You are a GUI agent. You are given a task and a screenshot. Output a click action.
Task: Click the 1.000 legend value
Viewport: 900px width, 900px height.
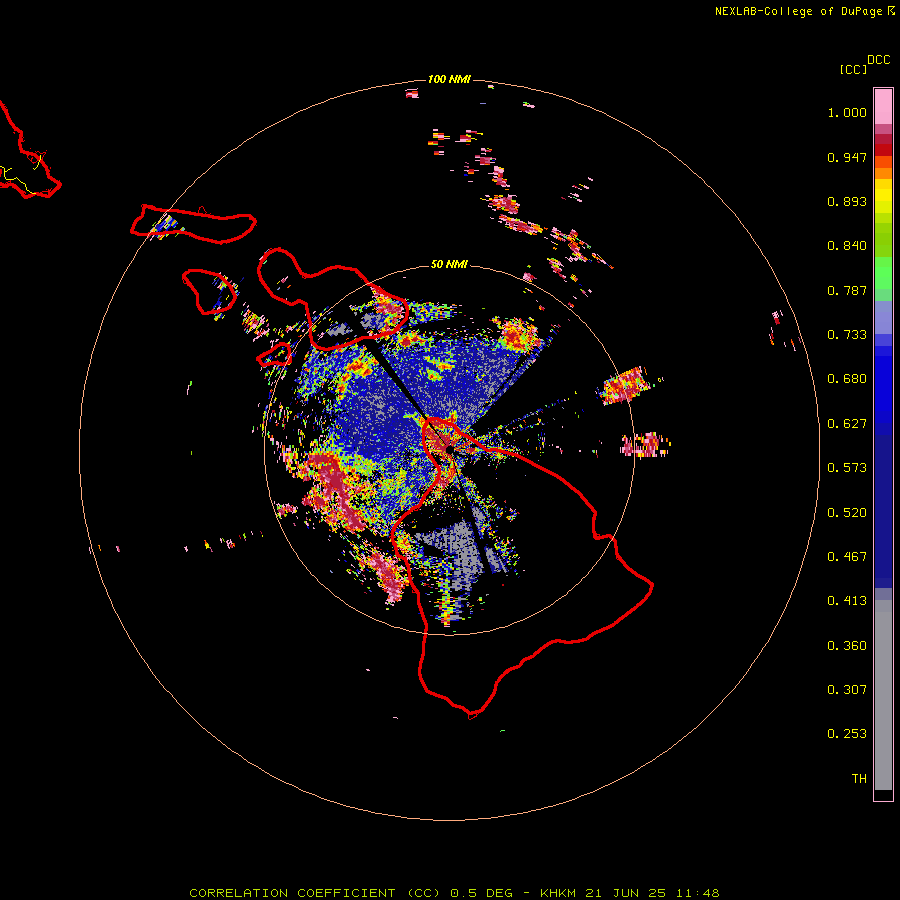click(x=847, y=112)
